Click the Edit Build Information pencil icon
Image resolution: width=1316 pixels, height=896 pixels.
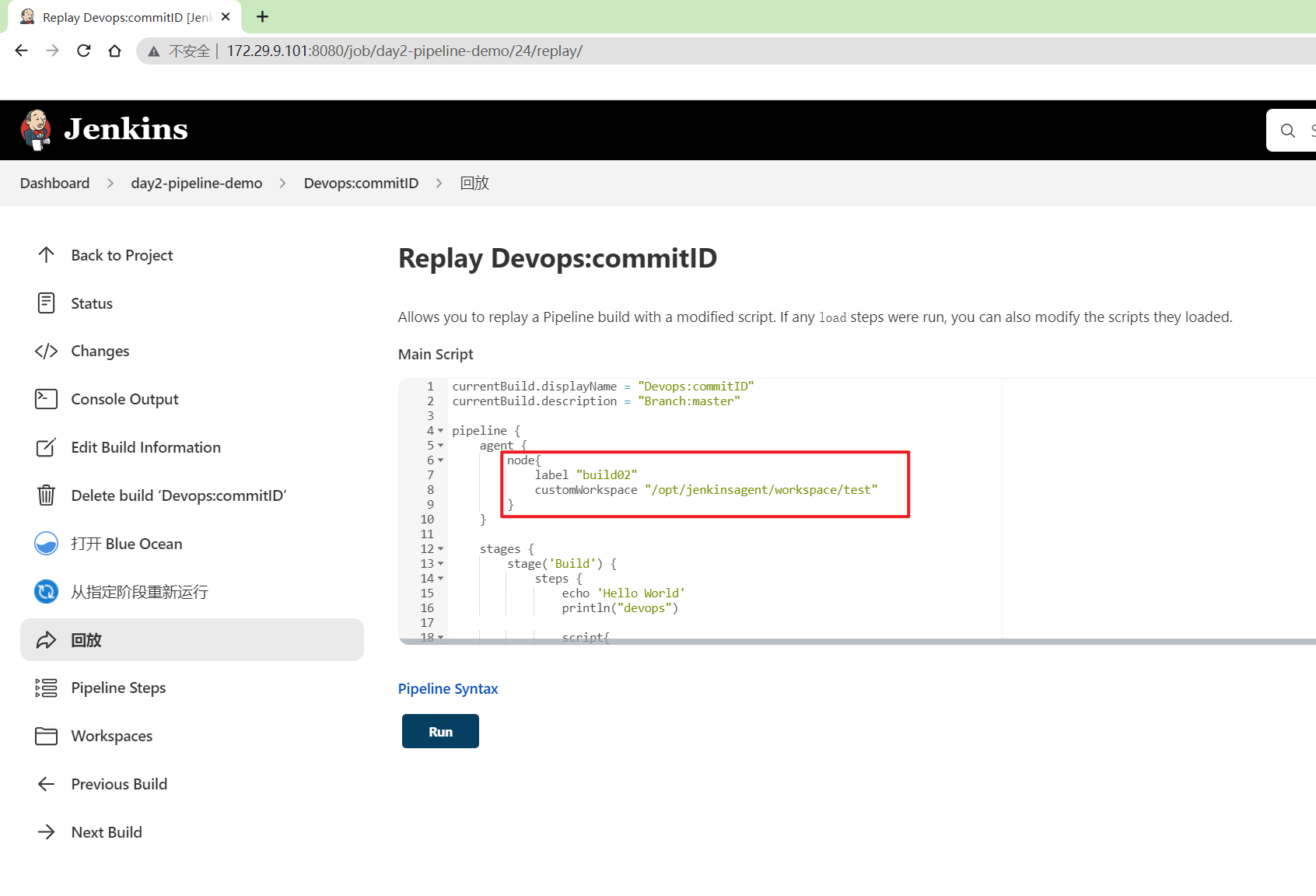point(46,447)
